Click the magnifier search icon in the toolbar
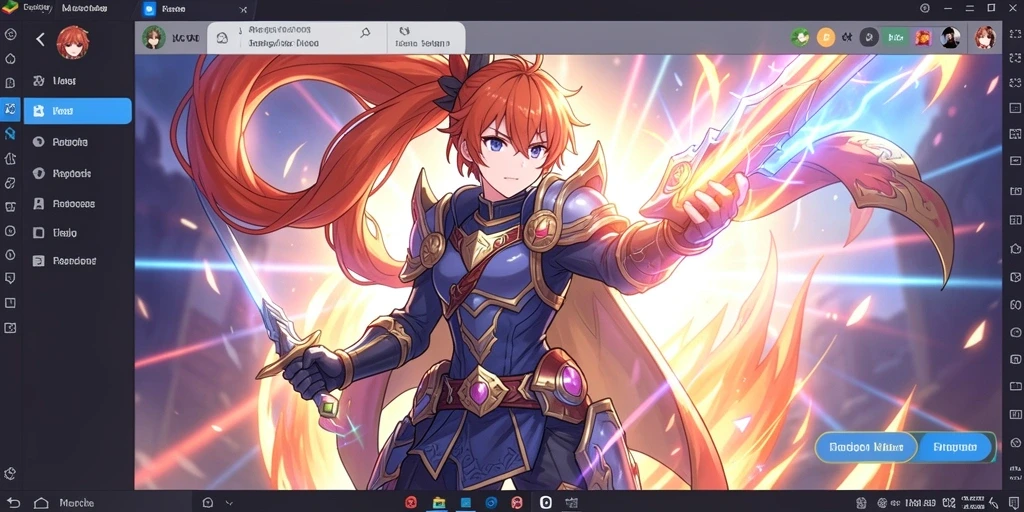This screenshot has height=512, width=1024. [365, 33]
